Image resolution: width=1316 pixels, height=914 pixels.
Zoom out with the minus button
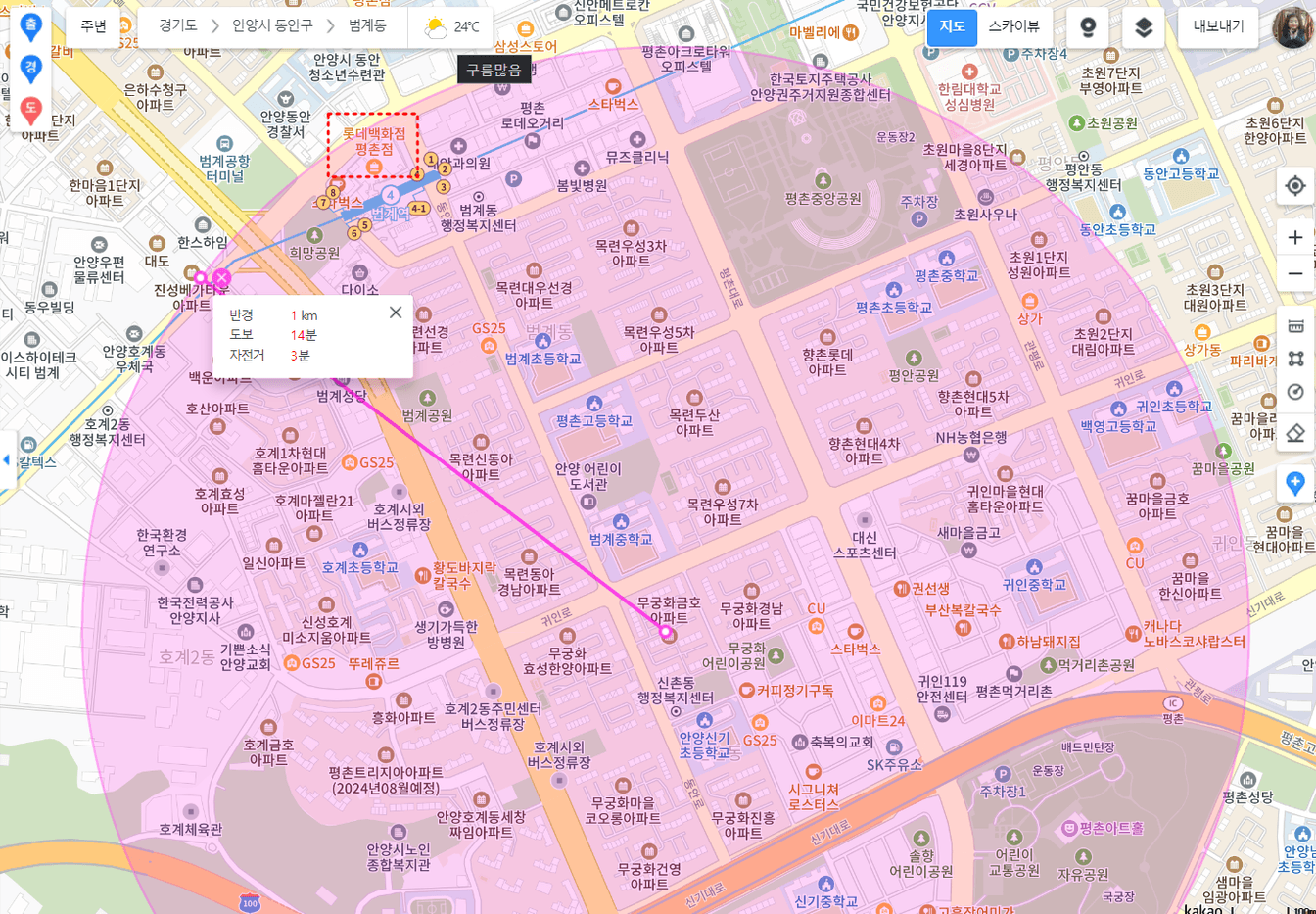coord(1295,273)
